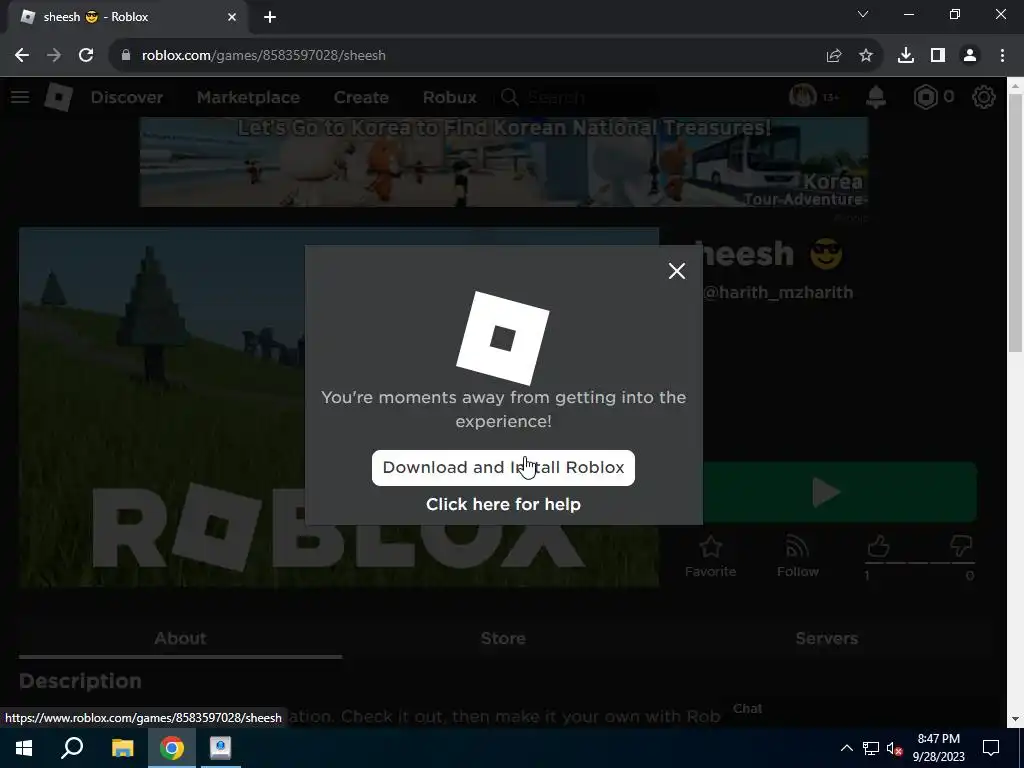Image resolution: width=1024 pixels, height=768 pixels.
Task: Click Download and Install Roblox button
Action: [x=503, y=468]
